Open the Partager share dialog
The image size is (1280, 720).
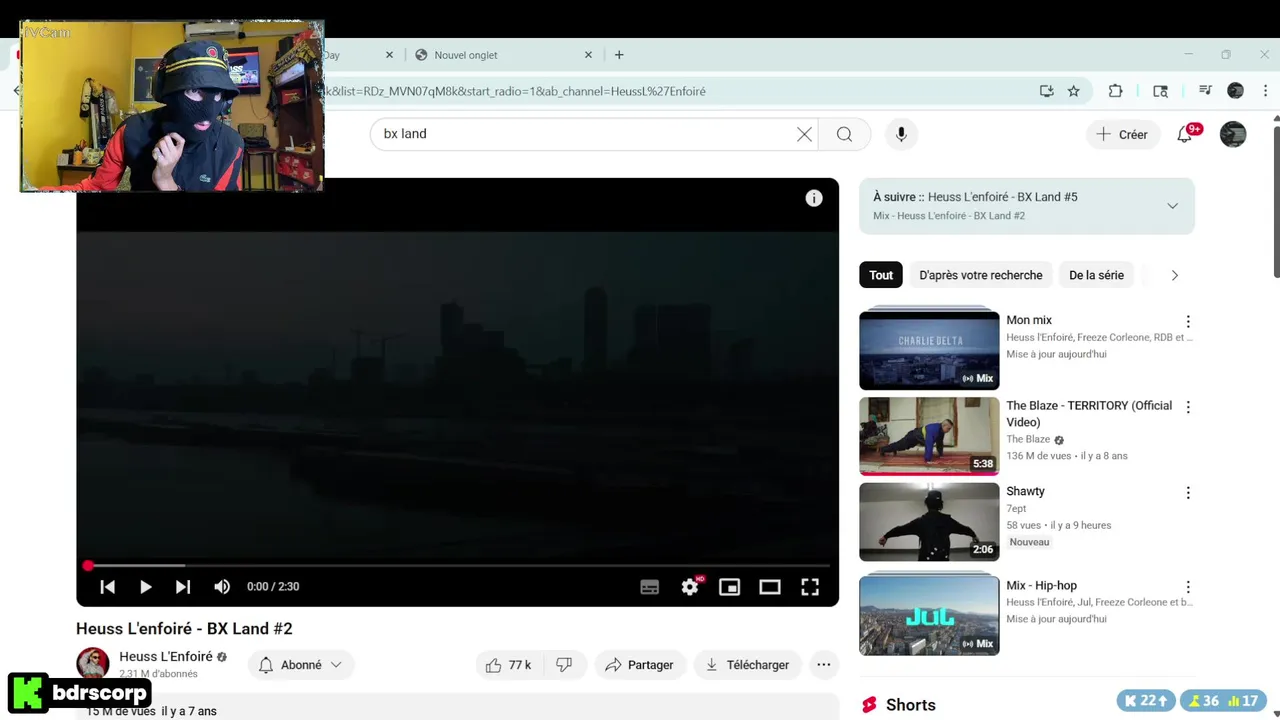point(641,665)
